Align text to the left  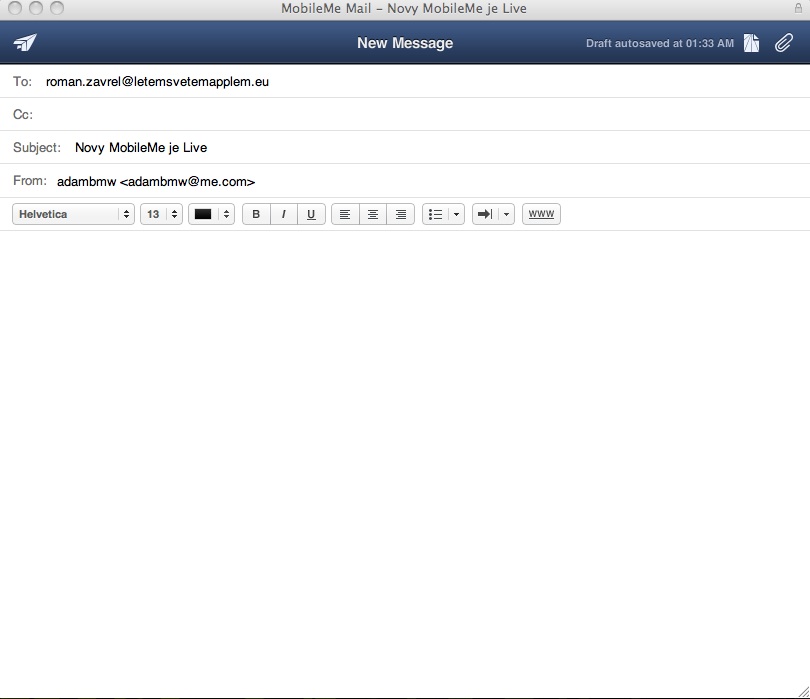[345, 214]
